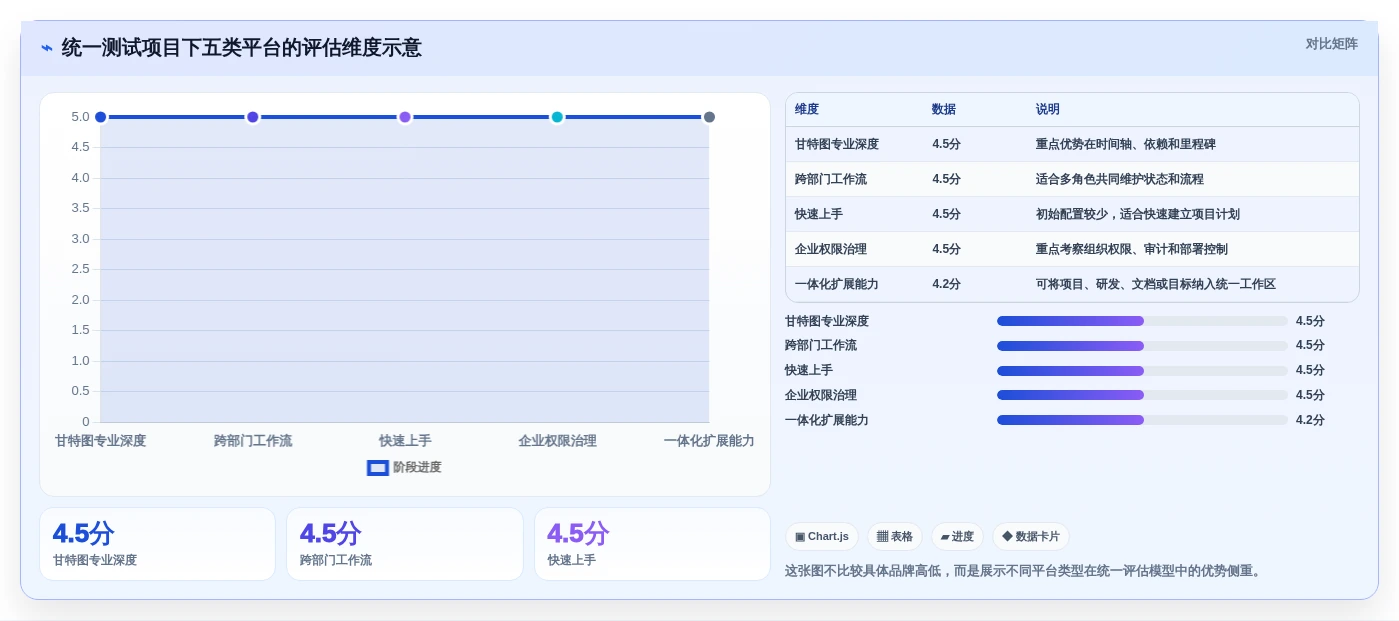
Task: Click the 甘特图专业深度 chart axis label
Action: [100, 441]
